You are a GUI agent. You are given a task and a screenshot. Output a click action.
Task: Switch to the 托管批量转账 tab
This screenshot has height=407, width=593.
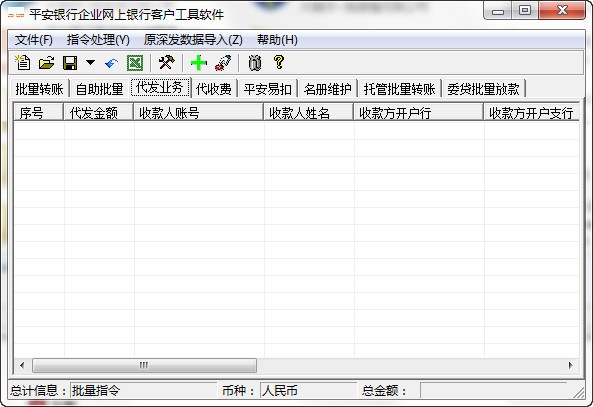pyautogui.click(x=399, y=89)
